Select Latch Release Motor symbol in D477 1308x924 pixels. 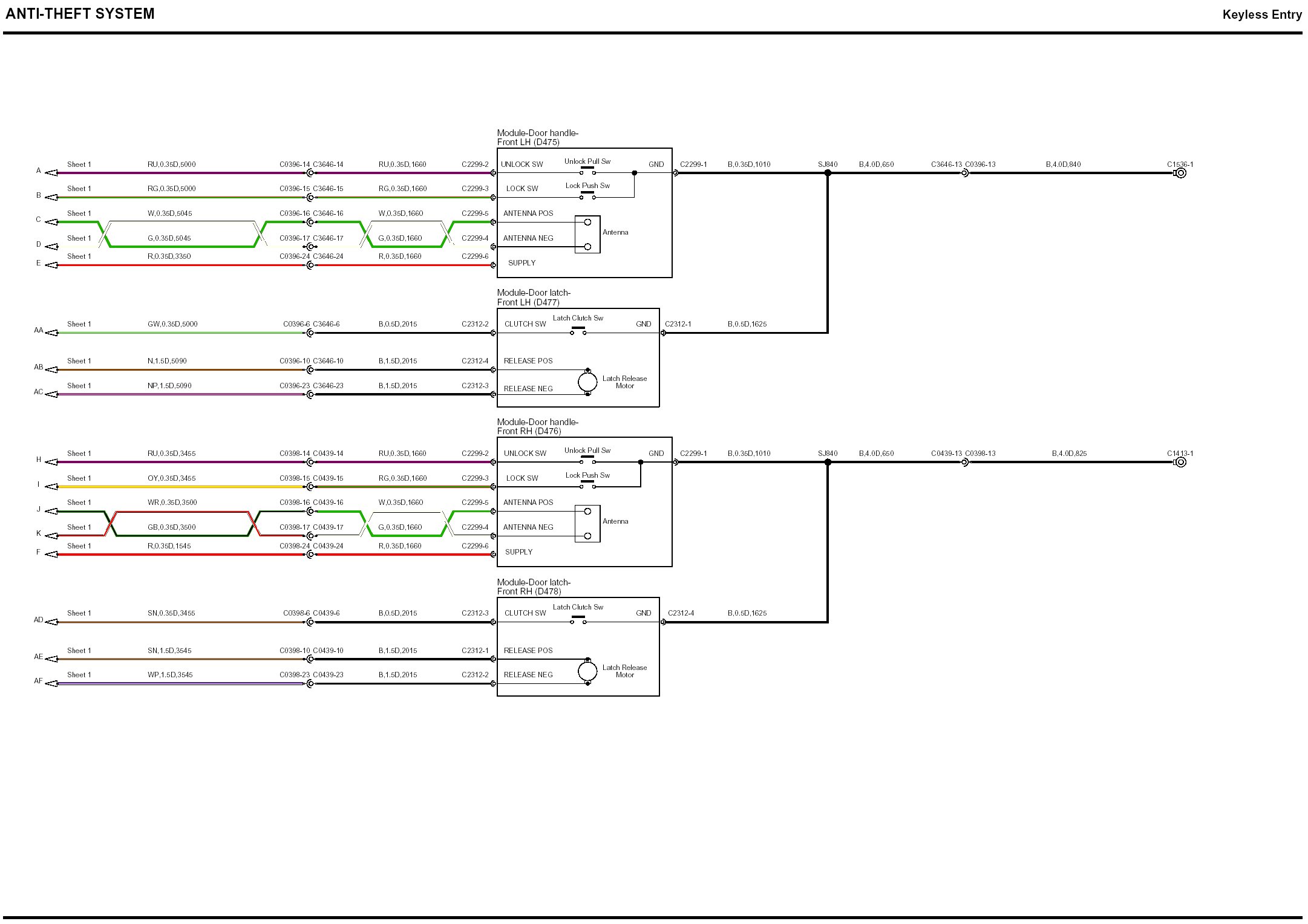(587, 382)
